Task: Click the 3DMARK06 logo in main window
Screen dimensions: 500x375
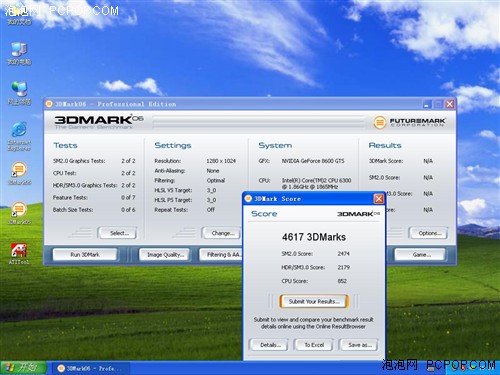Action: [x=99, y=121]
